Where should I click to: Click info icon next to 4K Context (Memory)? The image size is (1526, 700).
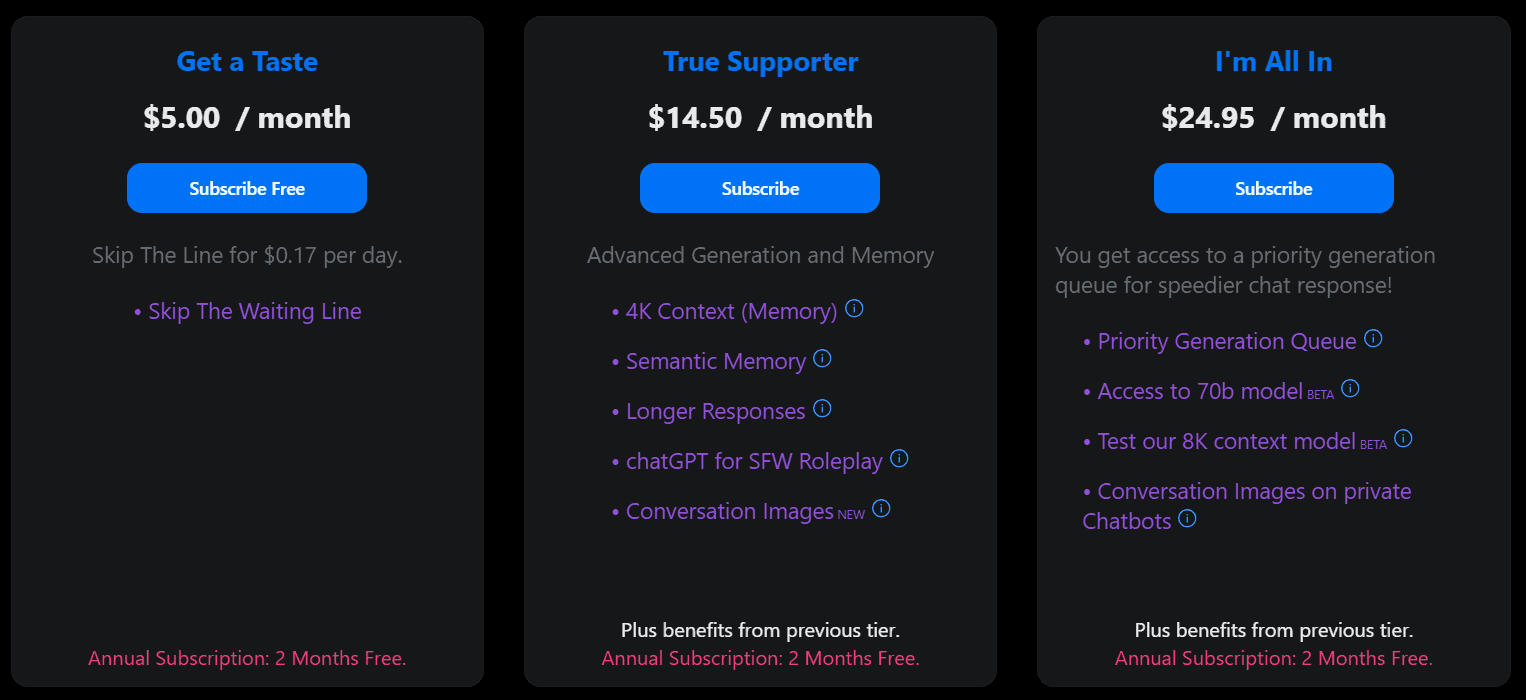click(854, 309)
